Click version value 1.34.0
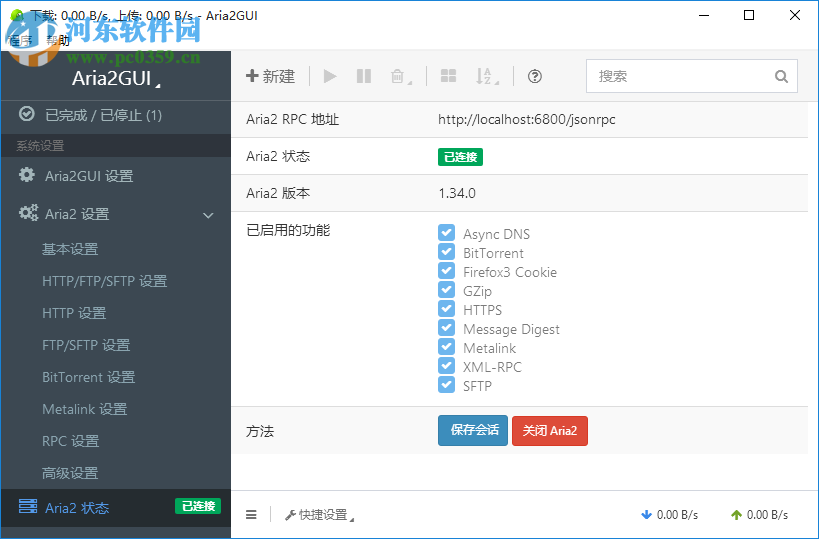 tap(457, 193)
